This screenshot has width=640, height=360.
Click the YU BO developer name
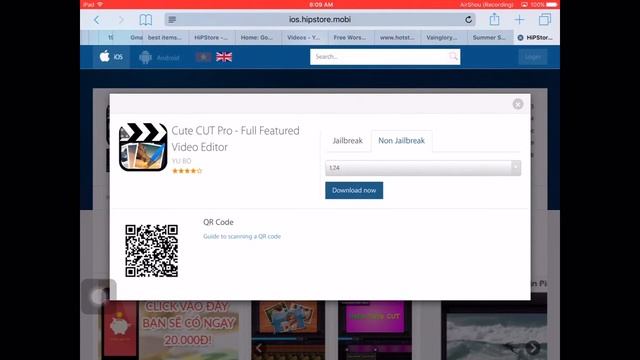(x=181, y=161)
